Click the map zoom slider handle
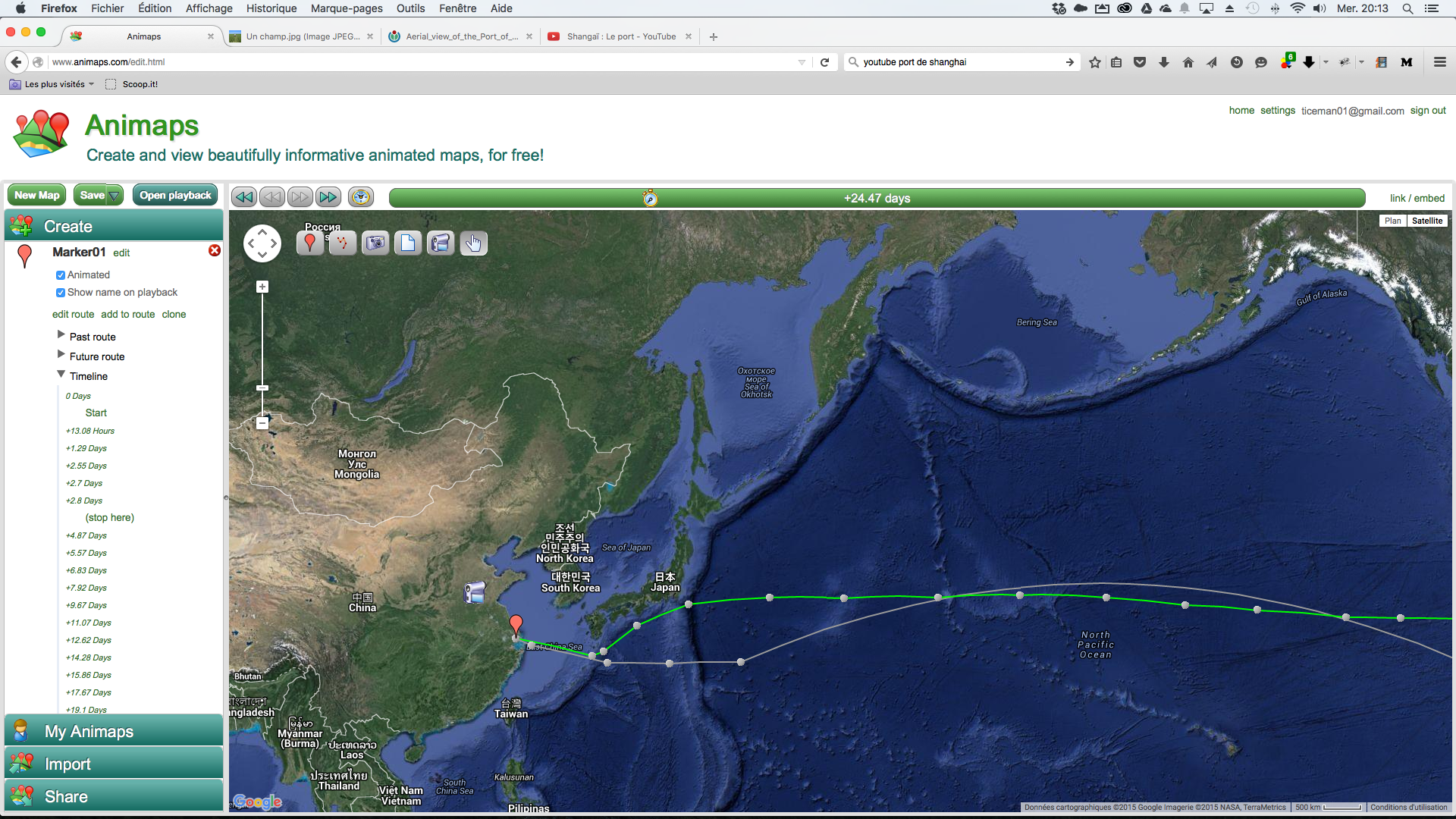1456x819 pixels. 262,388
